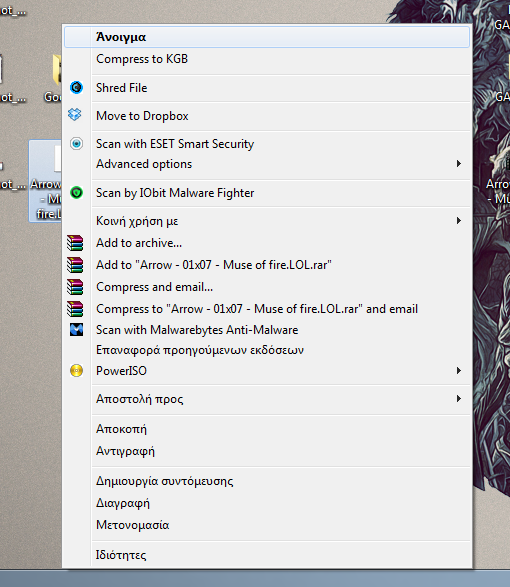510x587 pixels.
Task: Click WinRAR icon beside Compress and email...
Action: (x=75, y=287)
